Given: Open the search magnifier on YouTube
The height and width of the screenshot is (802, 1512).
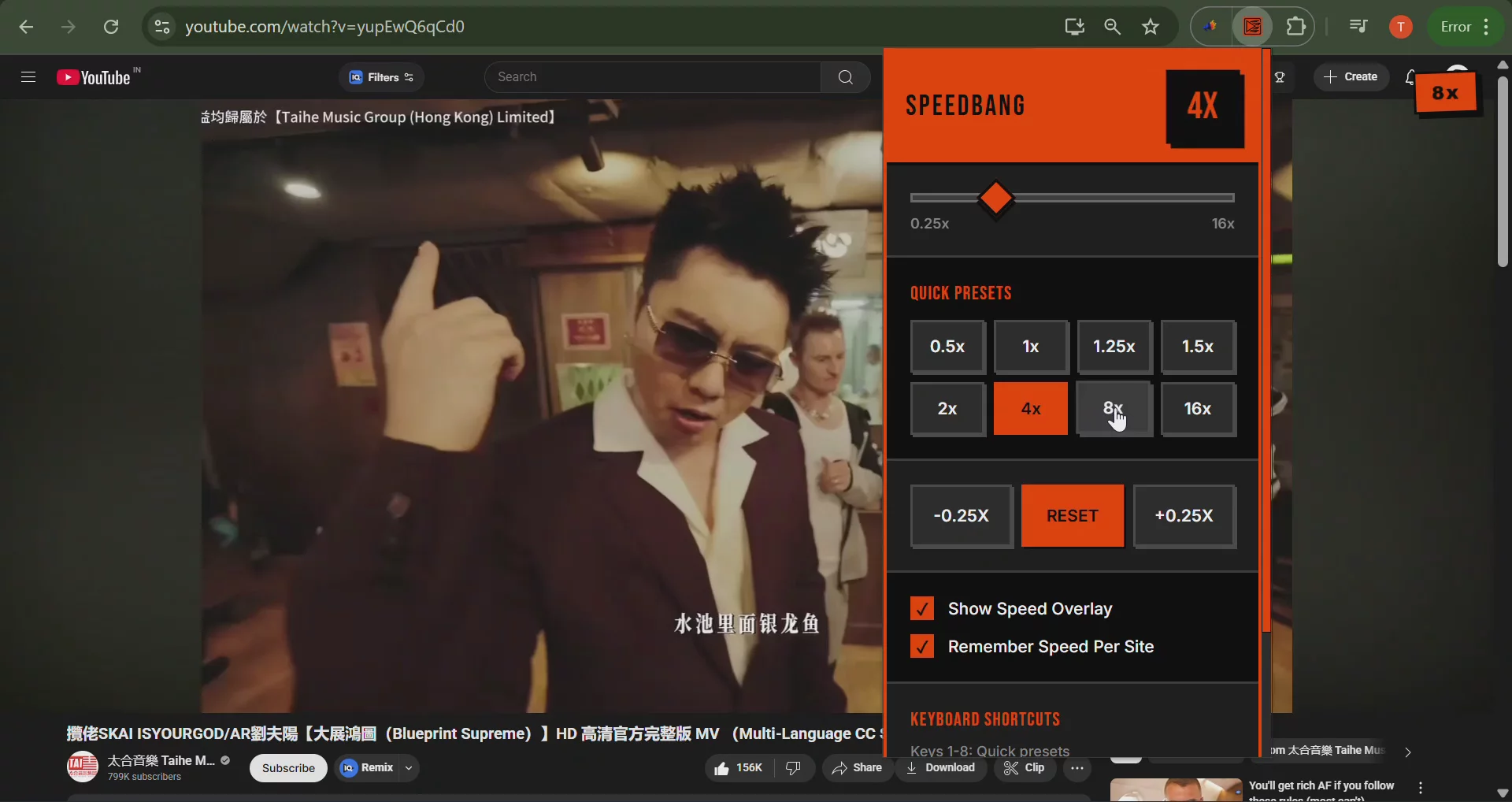Looking at the screenshot, I should click(843, 76).
